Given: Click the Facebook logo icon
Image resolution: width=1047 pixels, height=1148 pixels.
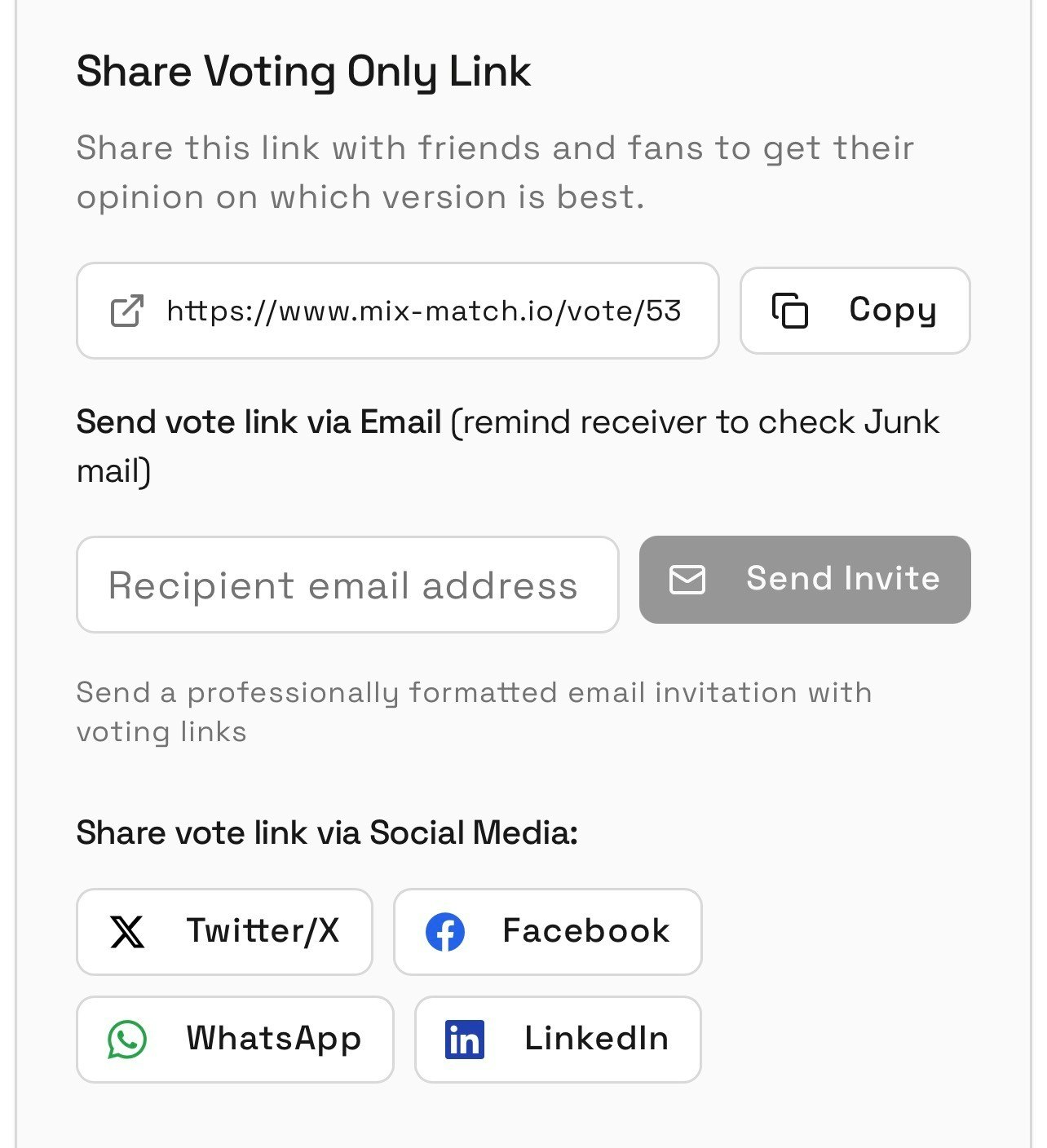Looking at the screenshot, I should (x=445, y=932).
